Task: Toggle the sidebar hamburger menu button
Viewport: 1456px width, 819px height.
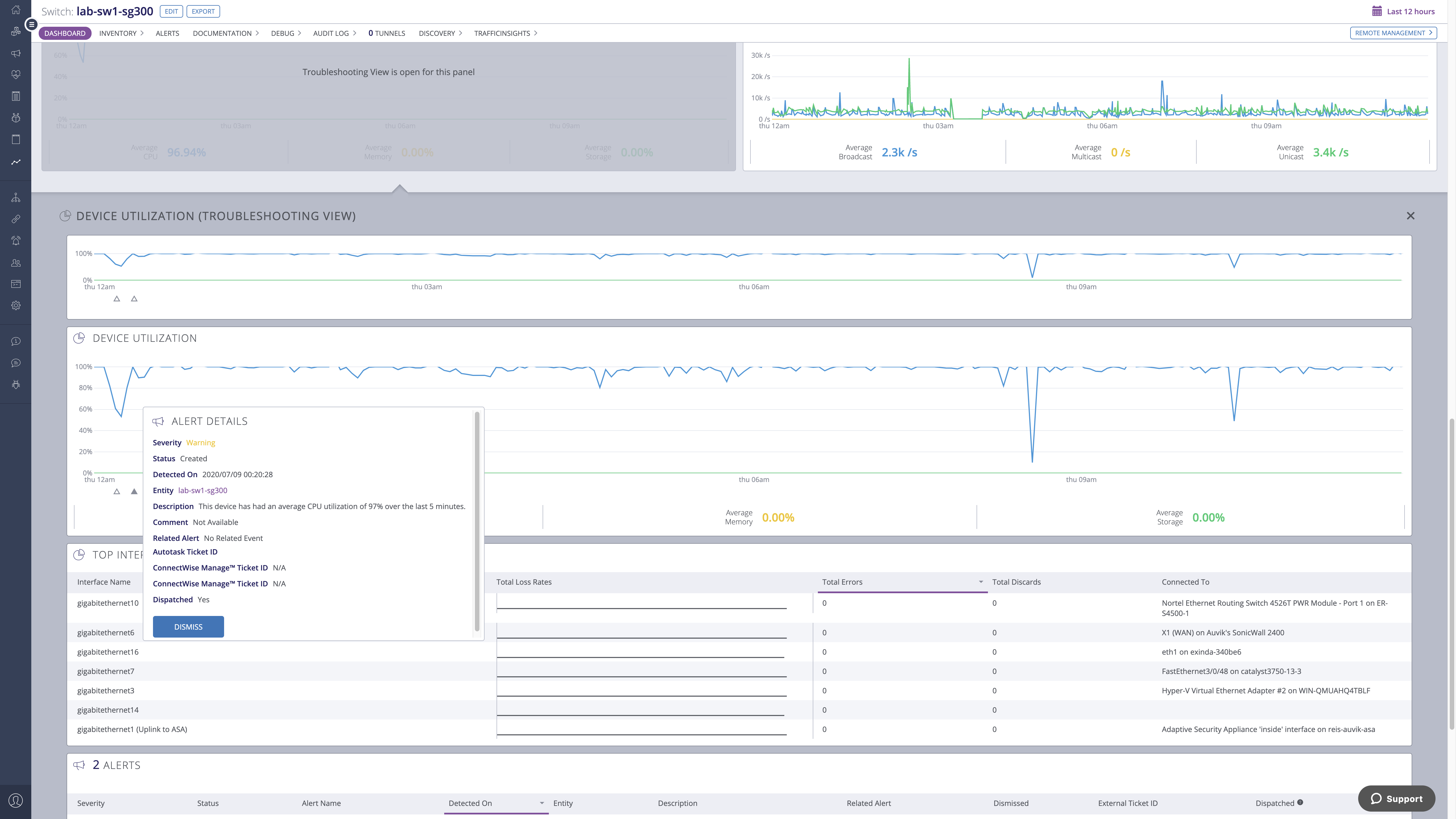Action: pyautogui.click(x=32, y=24)
